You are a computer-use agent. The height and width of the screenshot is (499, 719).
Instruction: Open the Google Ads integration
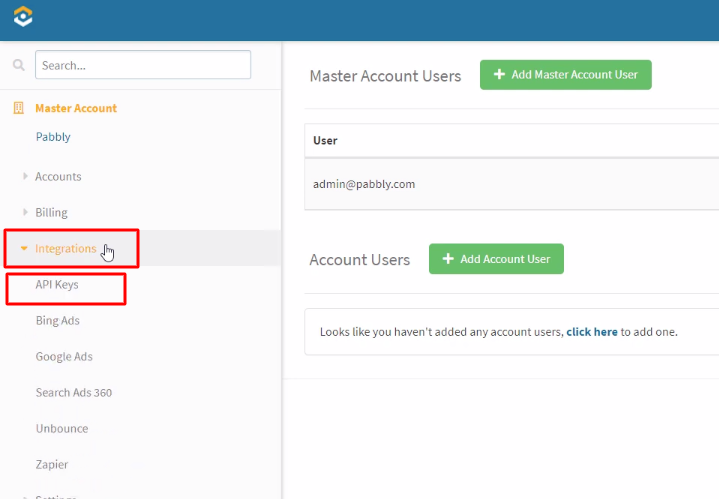tap(64, 356)
